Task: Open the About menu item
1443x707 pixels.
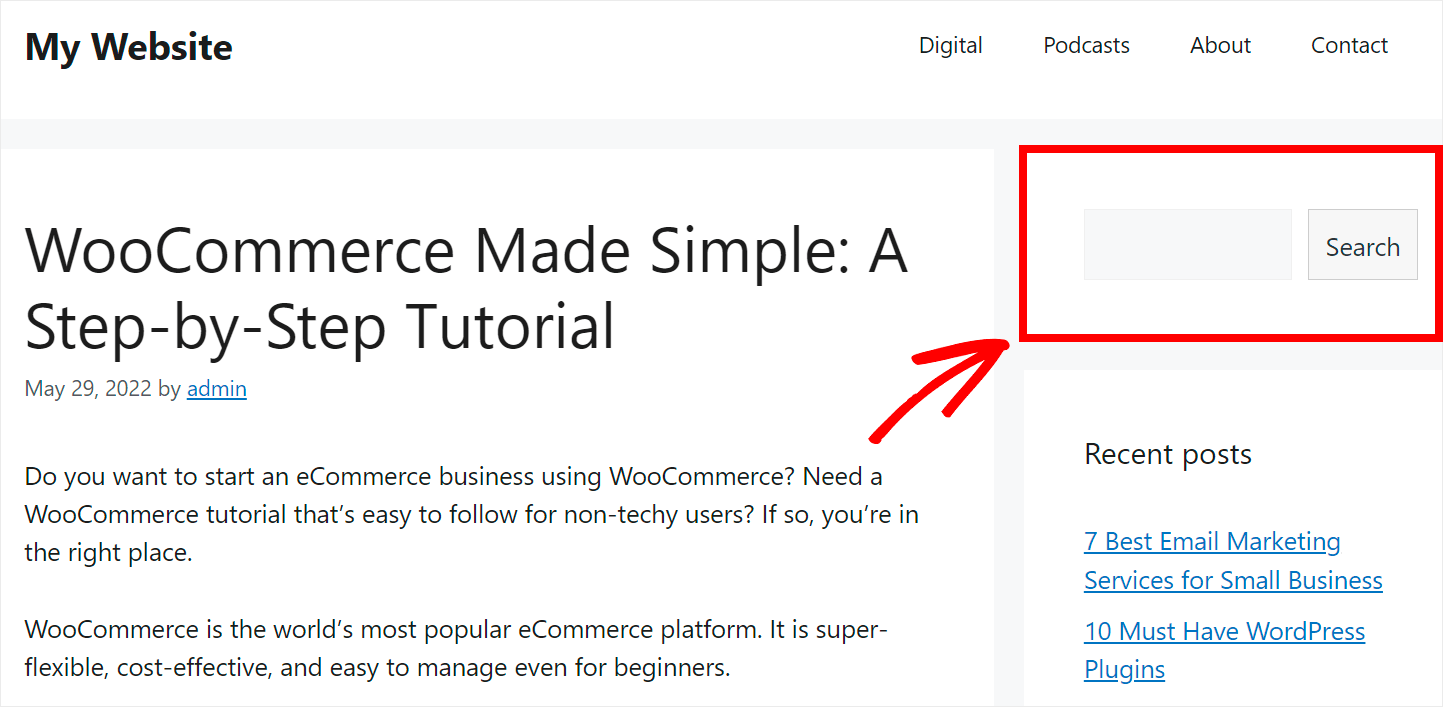Action: 1220,46
